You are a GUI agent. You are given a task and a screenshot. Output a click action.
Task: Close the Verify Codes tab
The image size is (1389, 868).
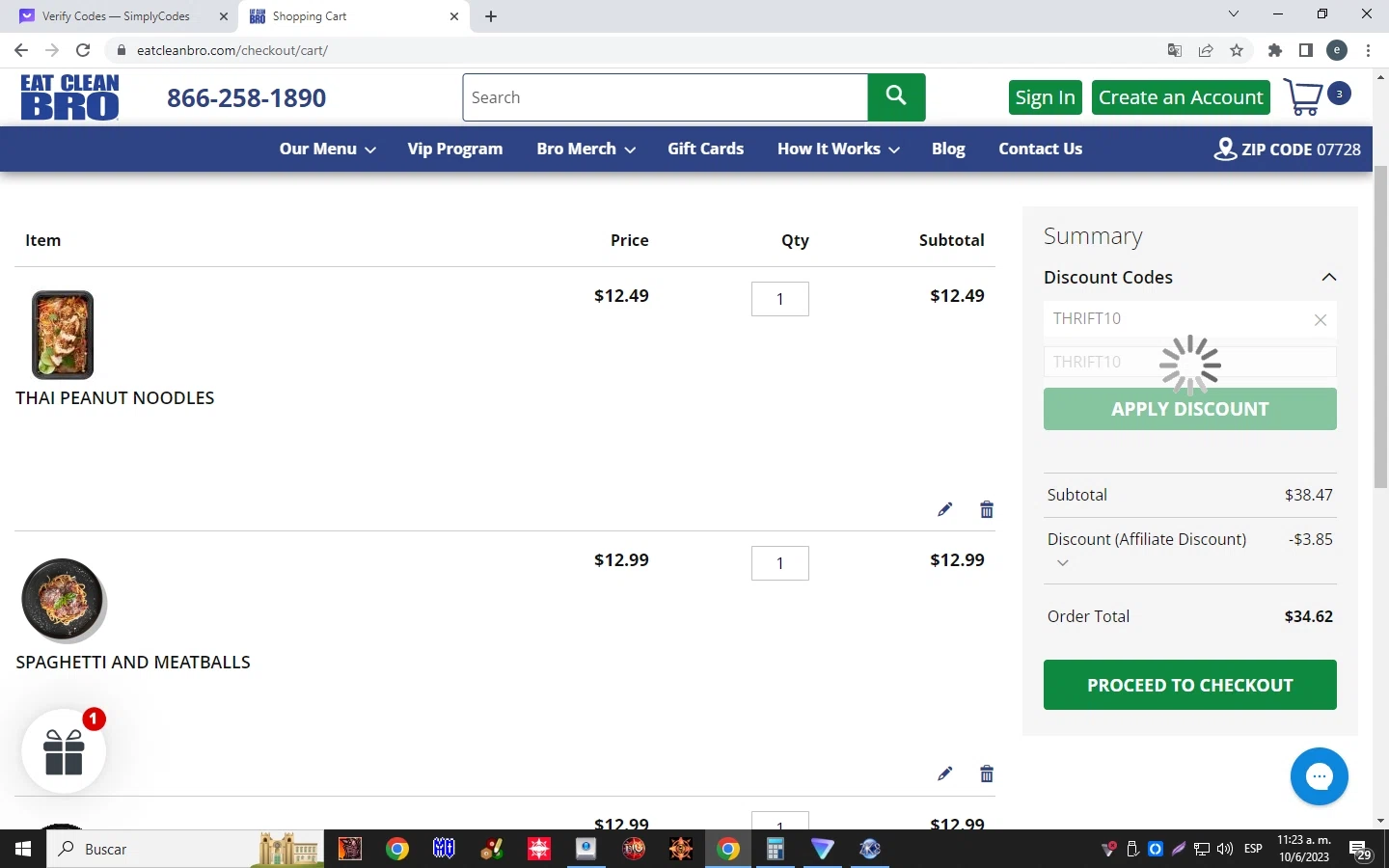pyautogui.click(x=223, y=16)
